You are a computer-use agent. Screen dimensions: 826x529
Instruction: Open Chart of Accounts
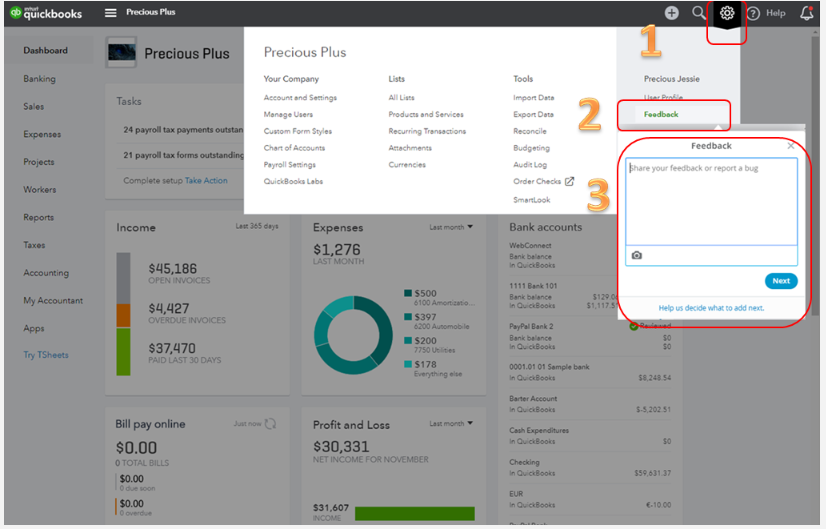(294, 148)
